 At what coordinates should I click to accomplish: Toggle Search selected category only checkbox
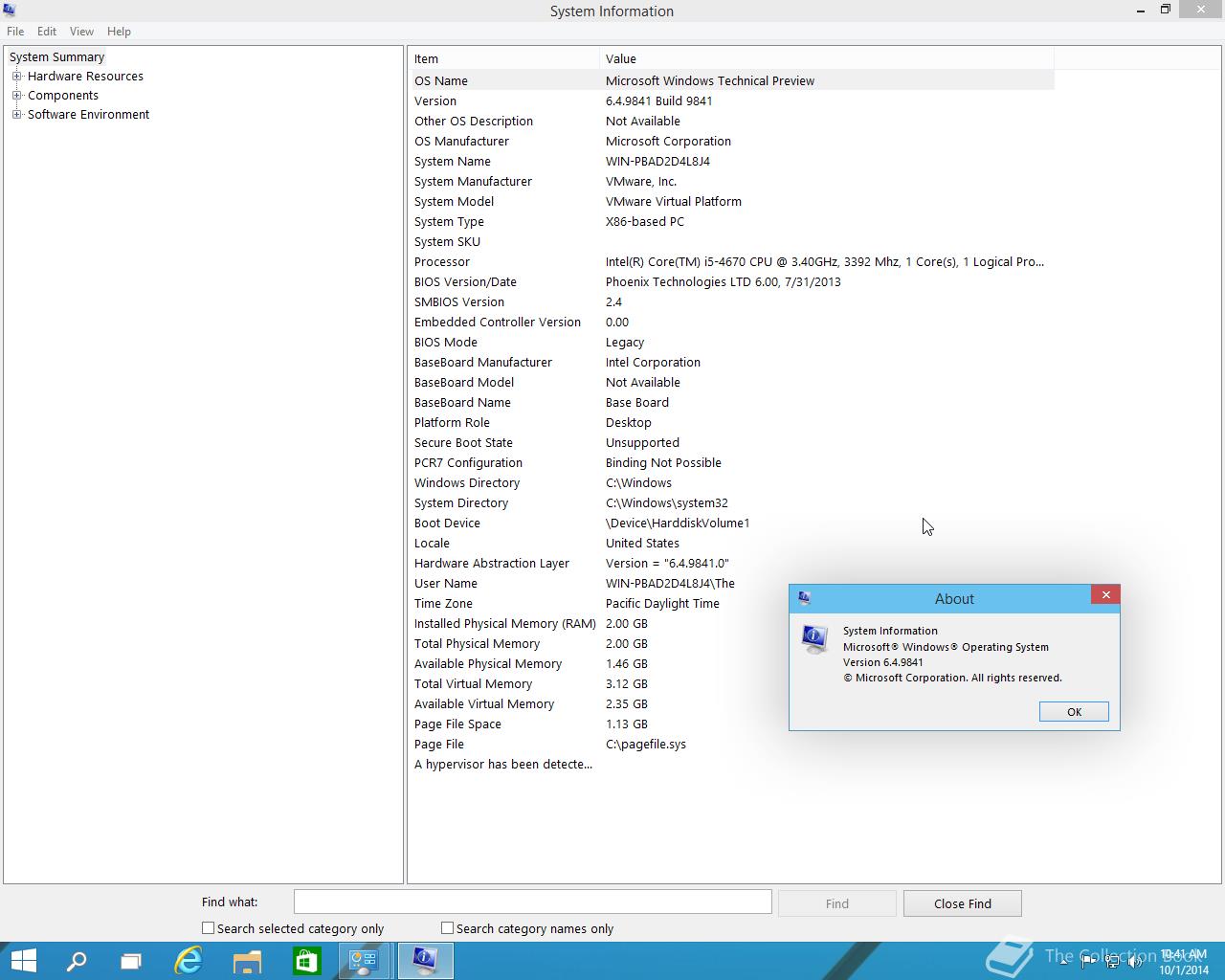click(x=208, y=928)
